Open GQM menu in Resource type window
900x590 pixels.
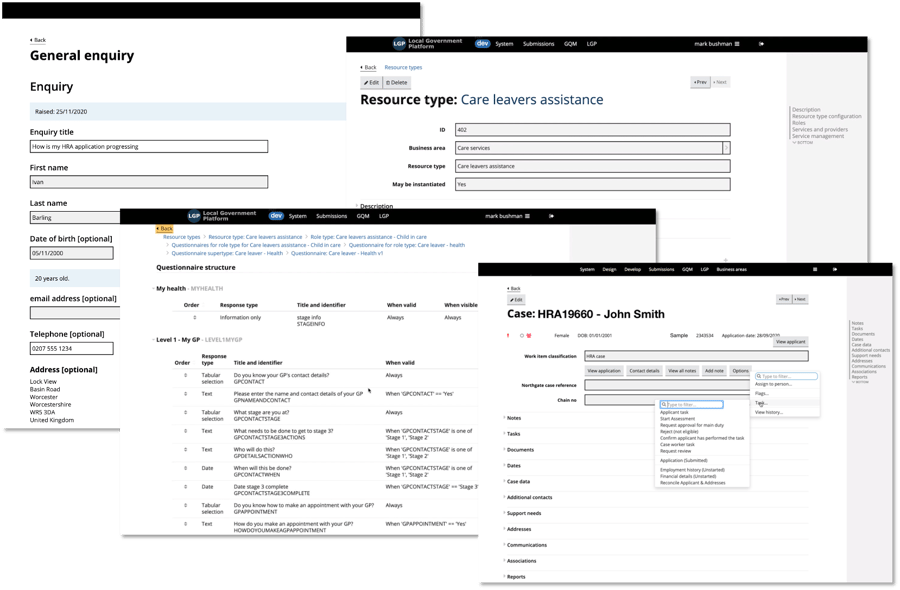(x=570, y=44)
